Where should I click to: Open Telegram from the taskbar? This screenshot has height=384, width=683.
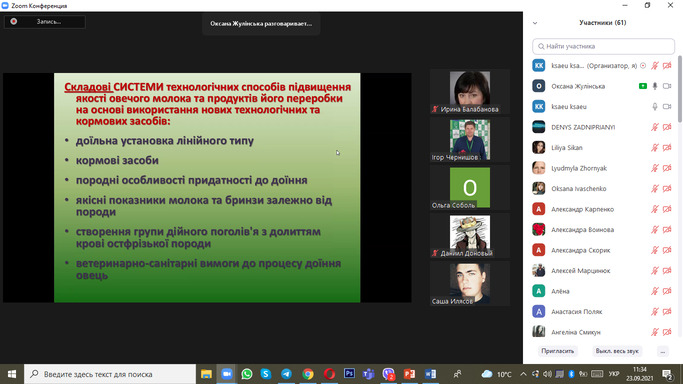click(286, 374)
